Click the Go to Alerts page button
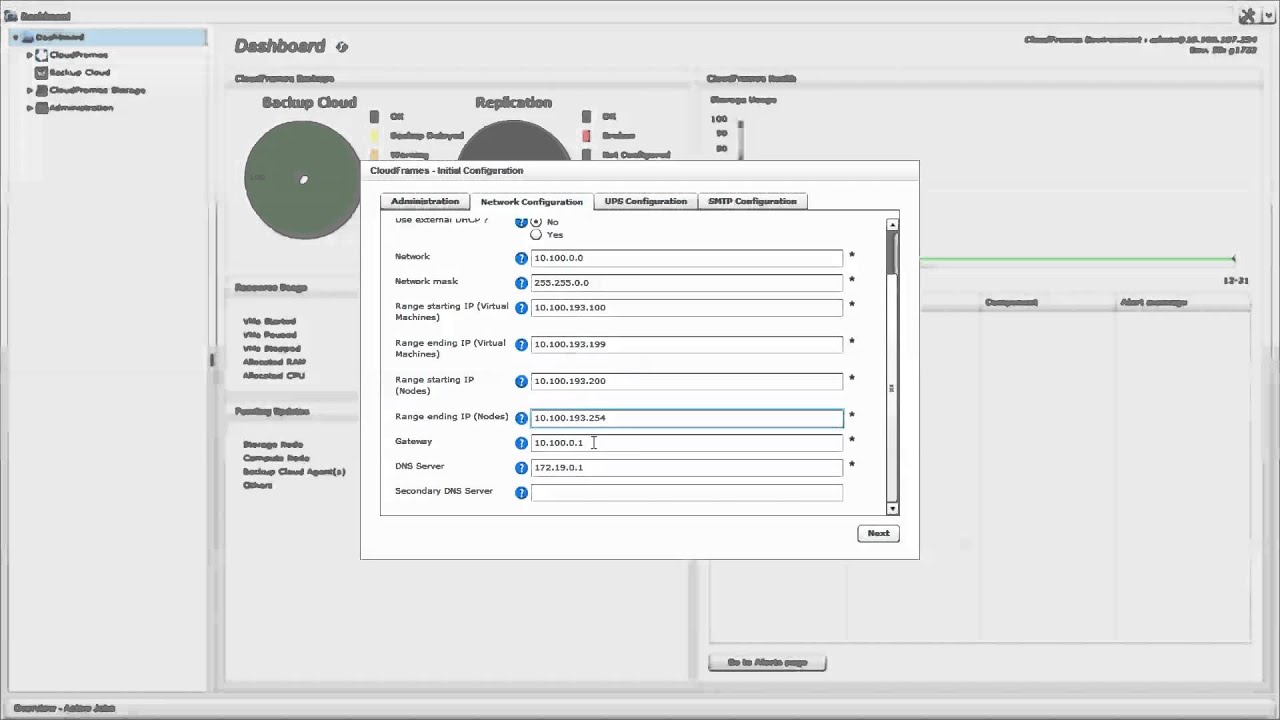This screenshot has width=1280, height=720. pos(767,663)
